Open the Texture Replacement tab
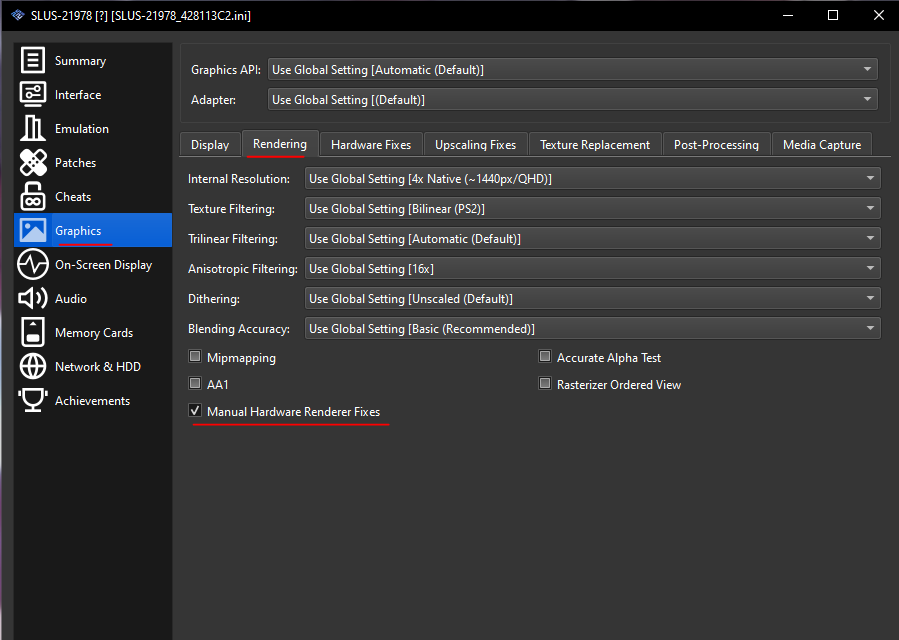The height and width of the screenshot is (640, 899). coord(595,145)
